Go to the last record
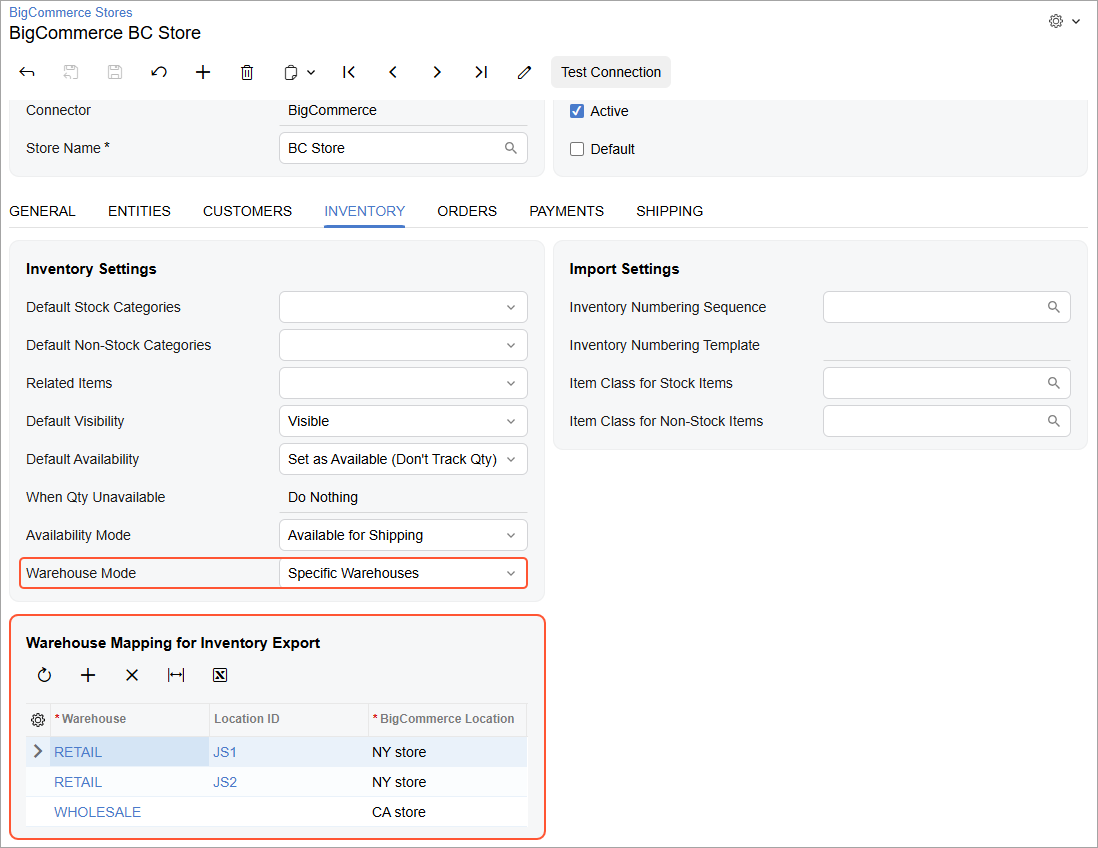1098x848 pixels. [481, 72]
